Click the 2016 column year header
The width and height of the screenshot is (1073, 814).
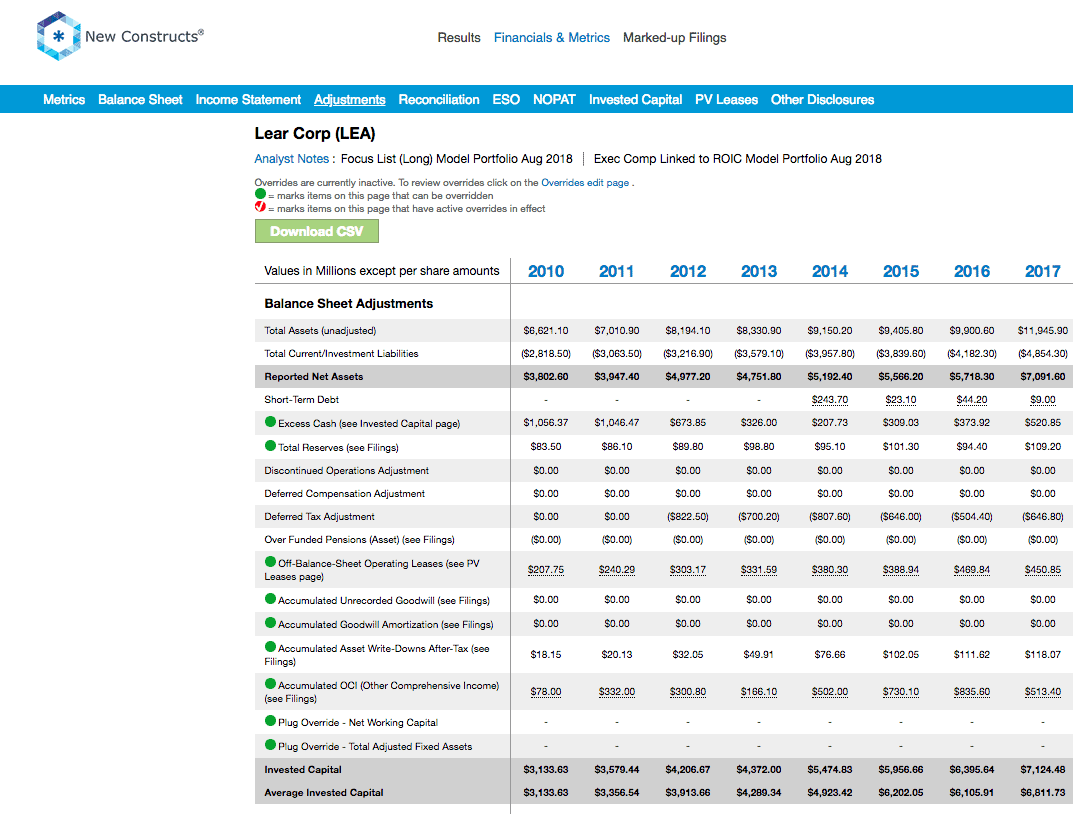972,272
